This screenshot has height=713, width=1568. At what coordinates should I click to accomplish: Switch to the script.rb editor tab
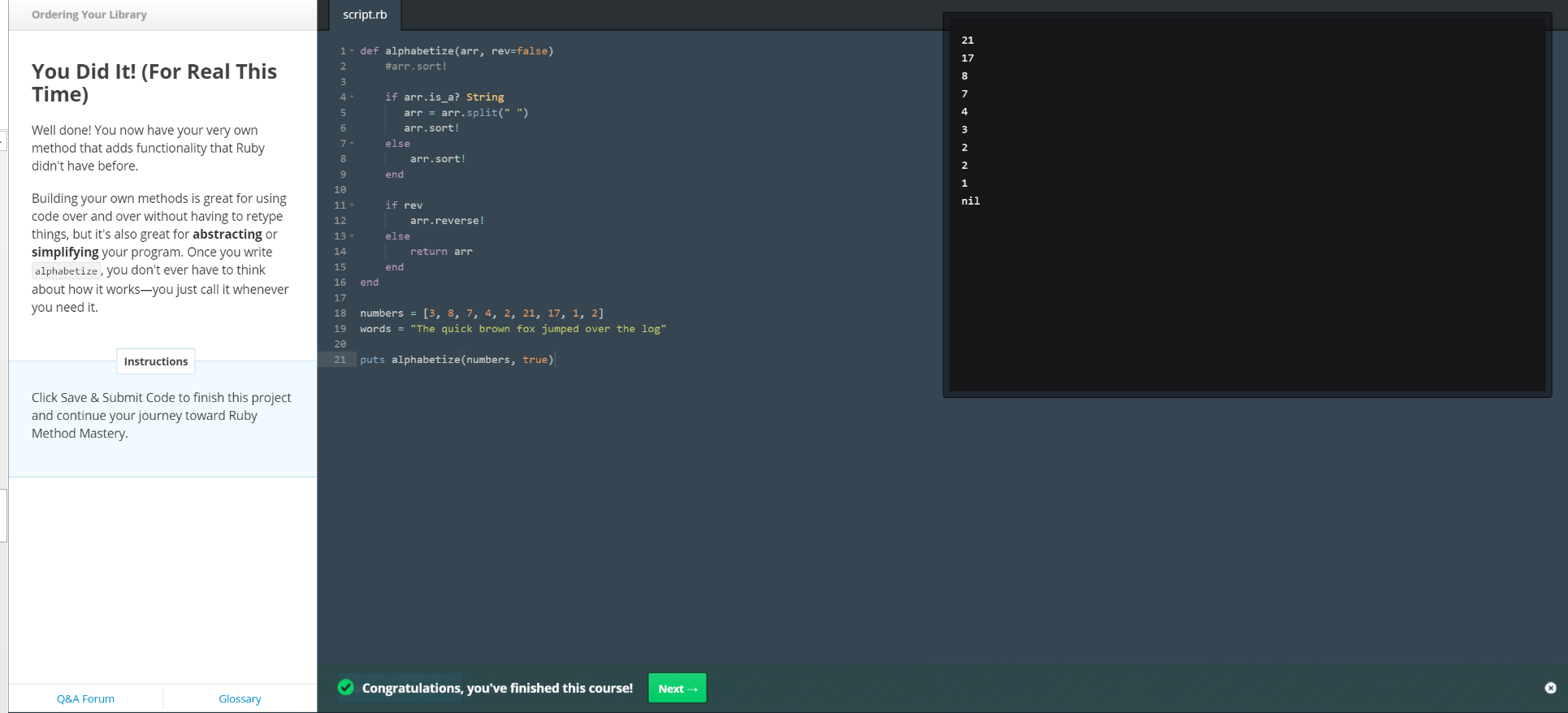(365, 15)
